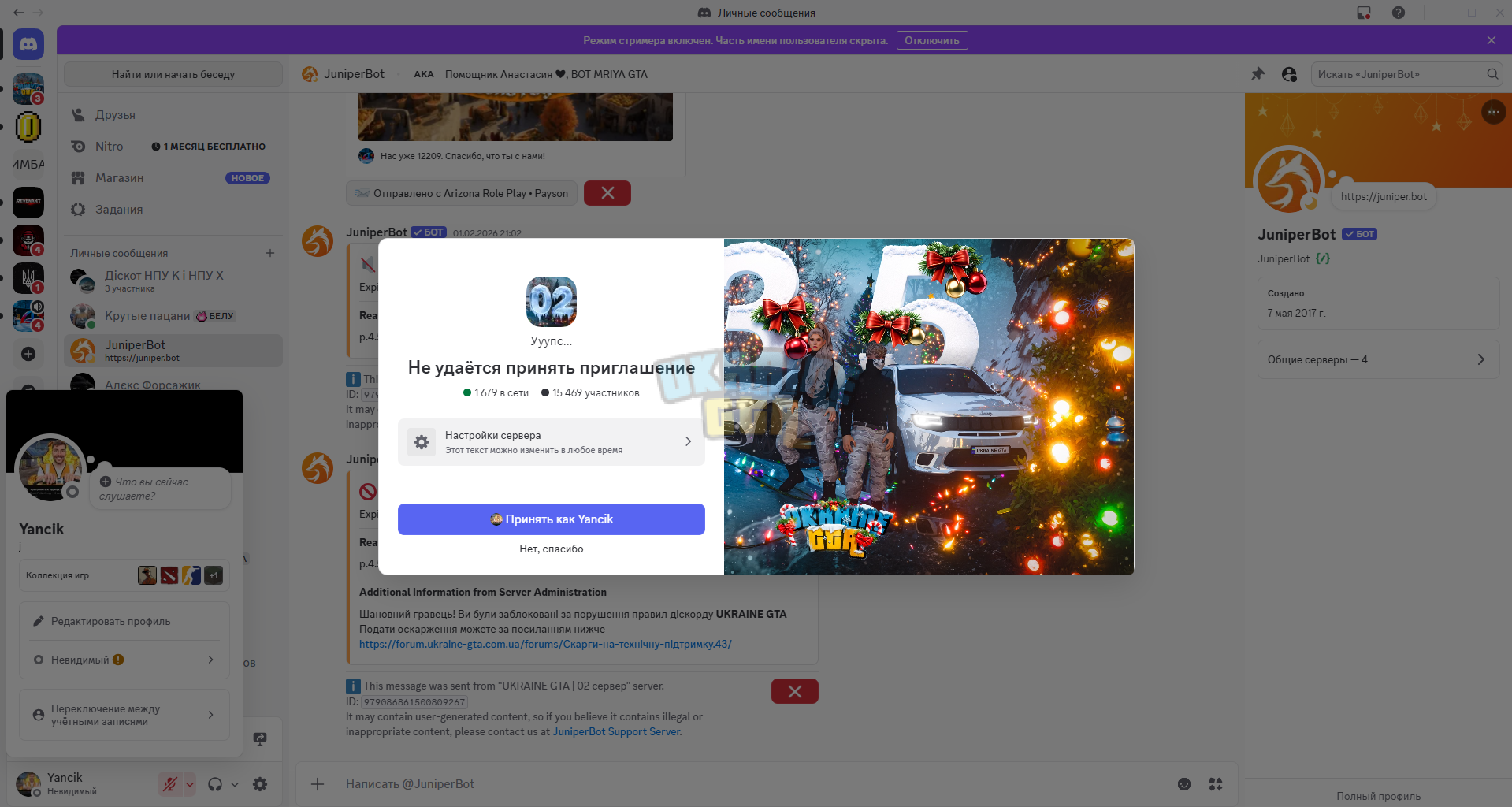The height and width of the screenshot is (807, 1512).
Task: Click Отправлено с Arizona Role Play tag
Action: 462,193
